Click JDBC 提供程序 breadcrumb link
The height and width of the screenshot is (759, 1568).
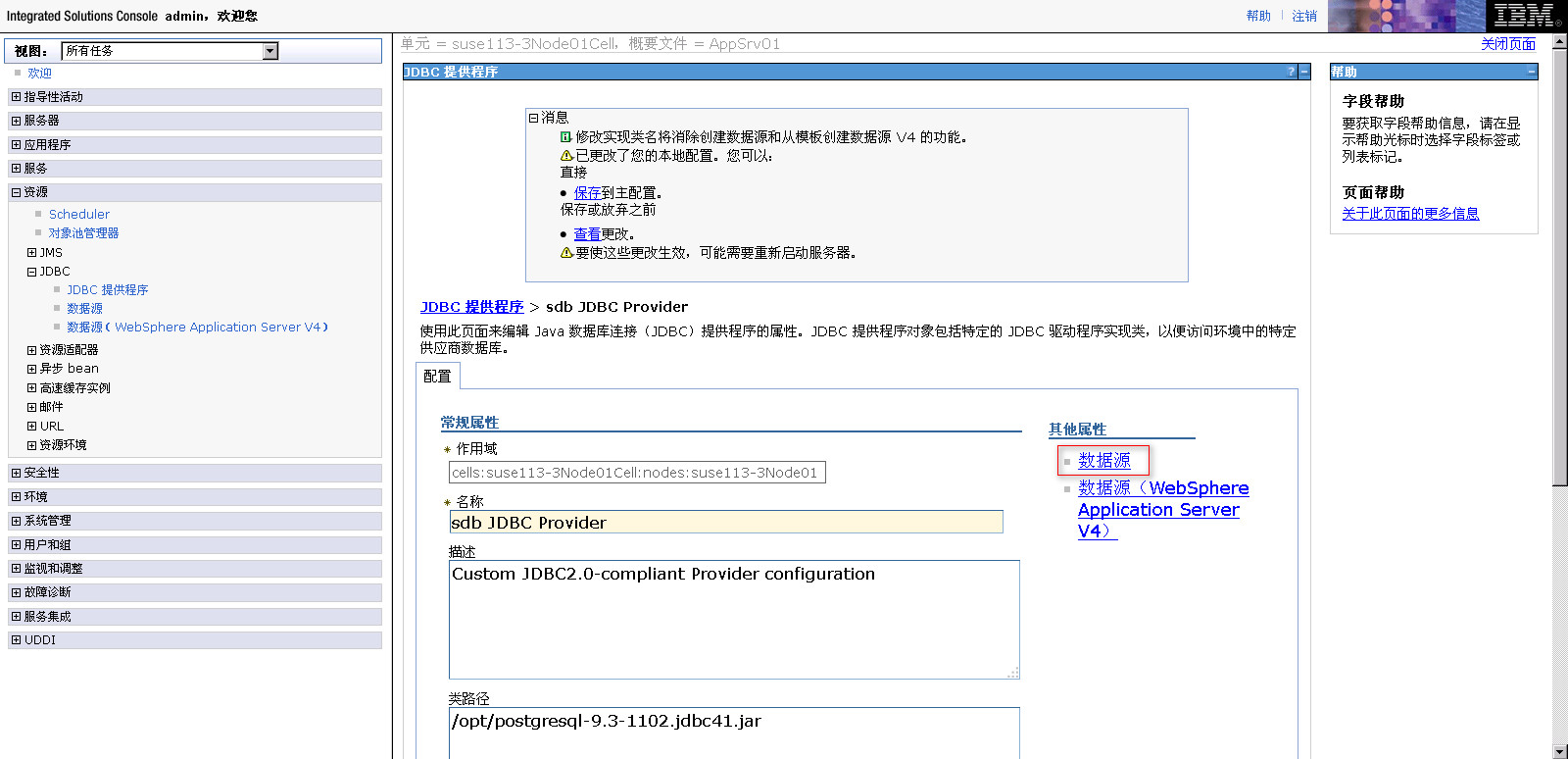tap(472, 307)
